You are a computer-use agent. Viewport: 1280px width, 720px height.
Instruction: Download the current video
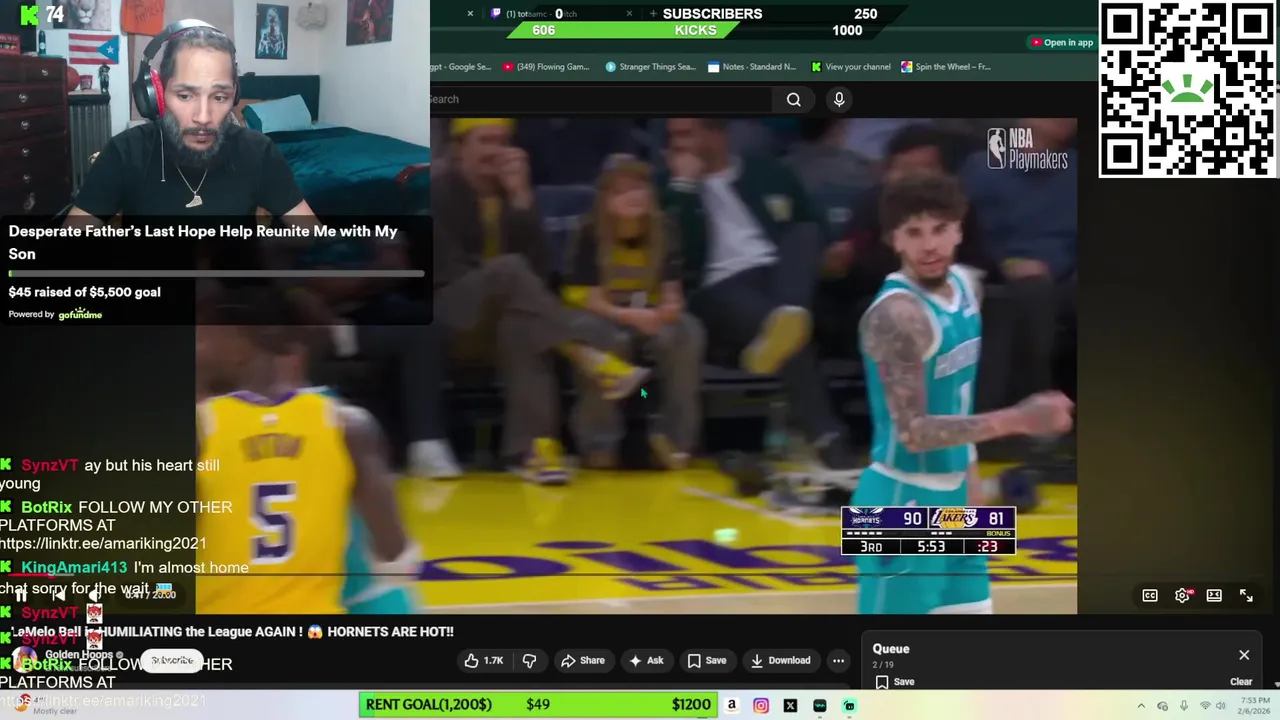(x=781, y=660)
